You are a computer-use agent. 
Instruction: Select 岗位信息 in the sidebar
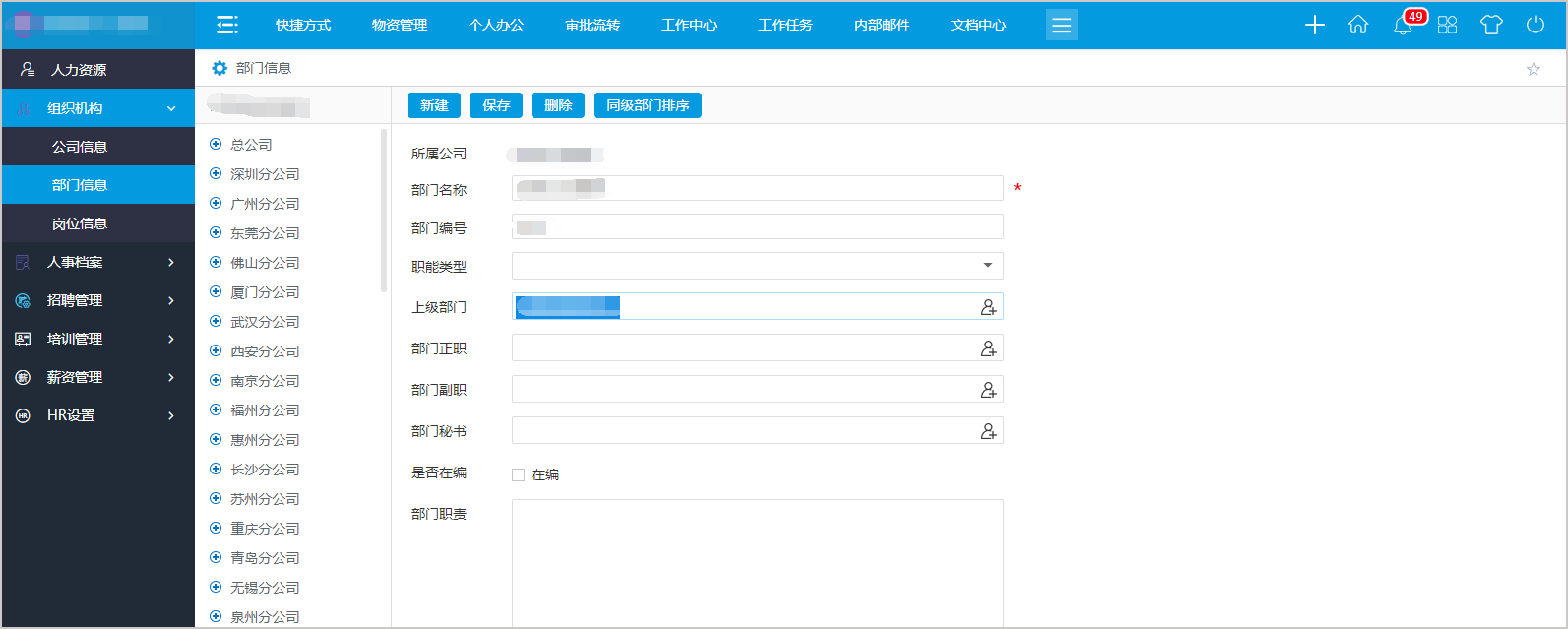coord(80,223)
